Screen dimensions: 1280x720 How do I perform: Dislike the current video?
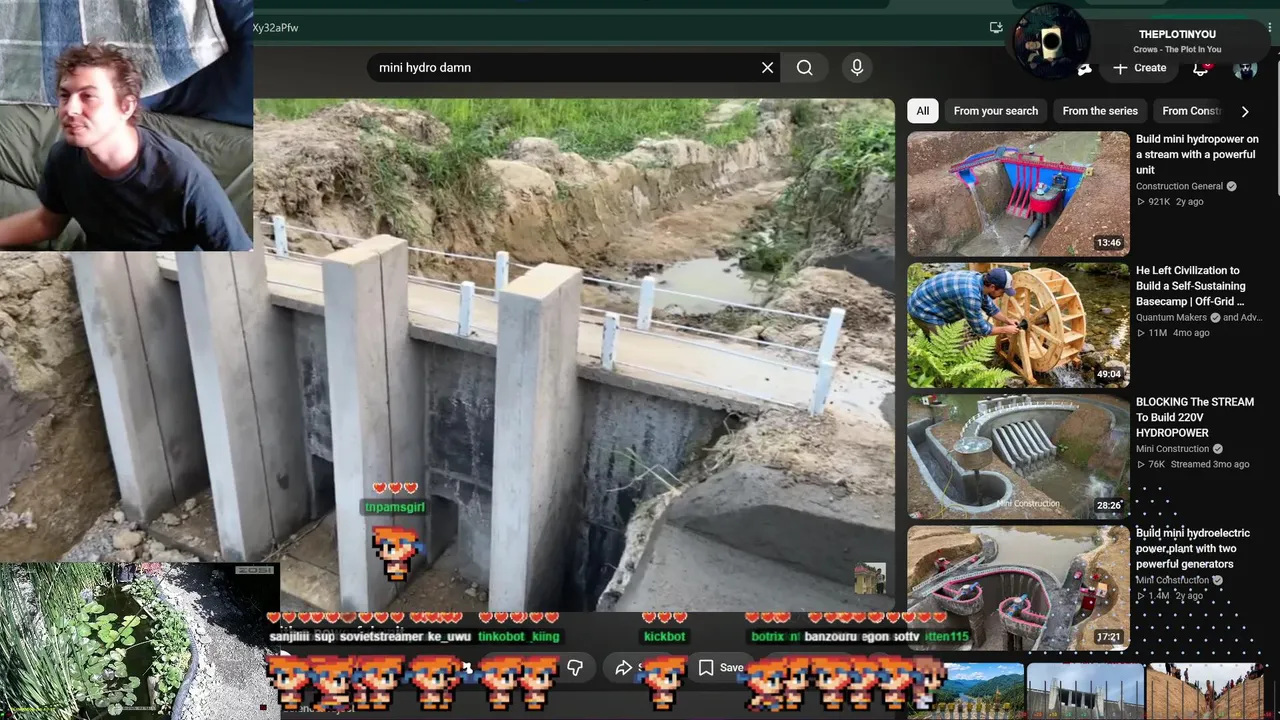click(575, 668)
